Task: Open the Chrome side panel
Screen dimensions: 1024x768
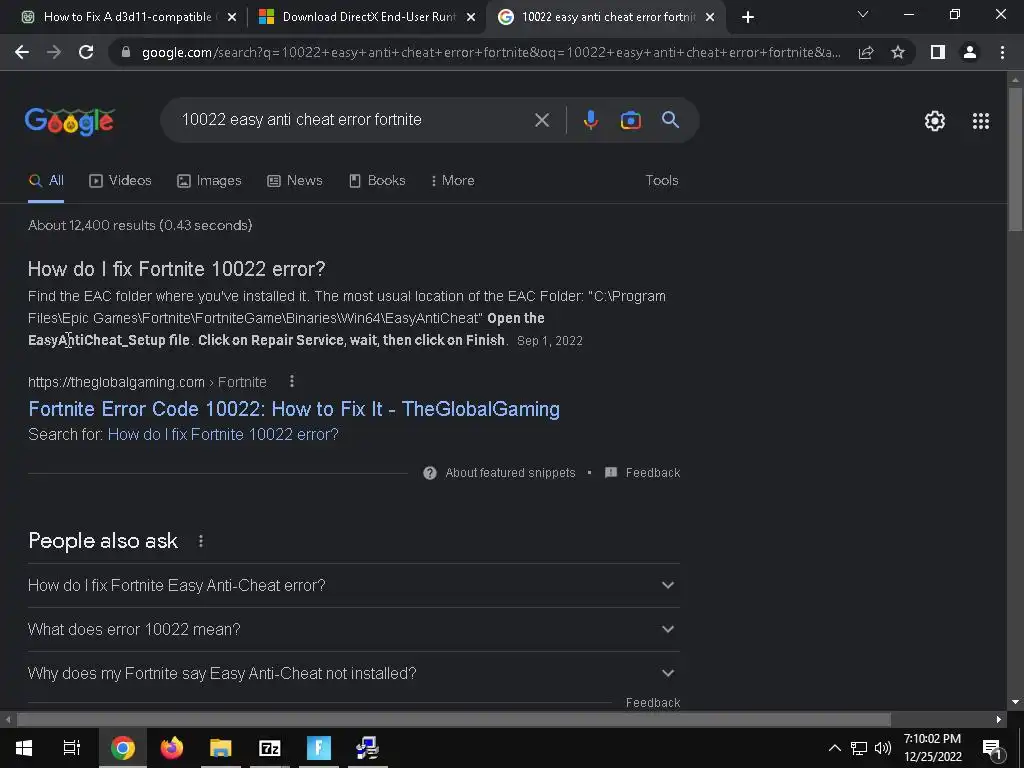Action: [938, 52]
